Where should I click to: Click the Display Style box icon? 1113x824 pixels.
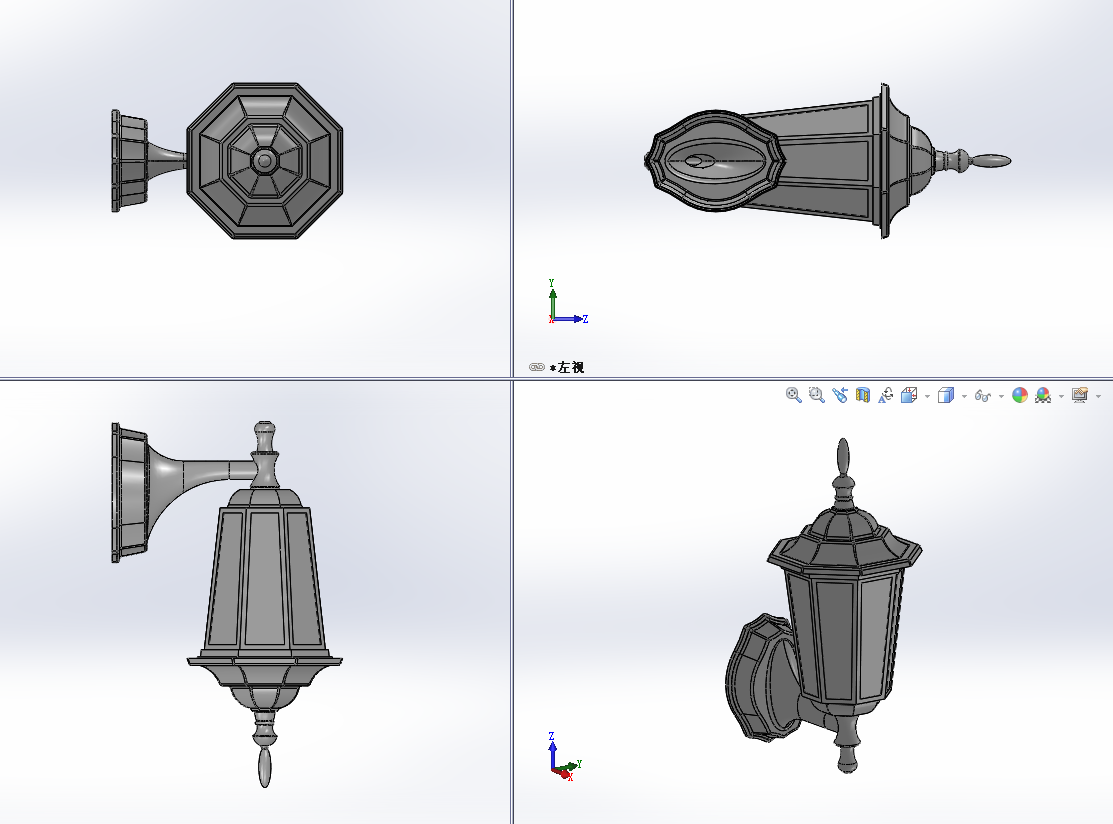click(945, 395)
